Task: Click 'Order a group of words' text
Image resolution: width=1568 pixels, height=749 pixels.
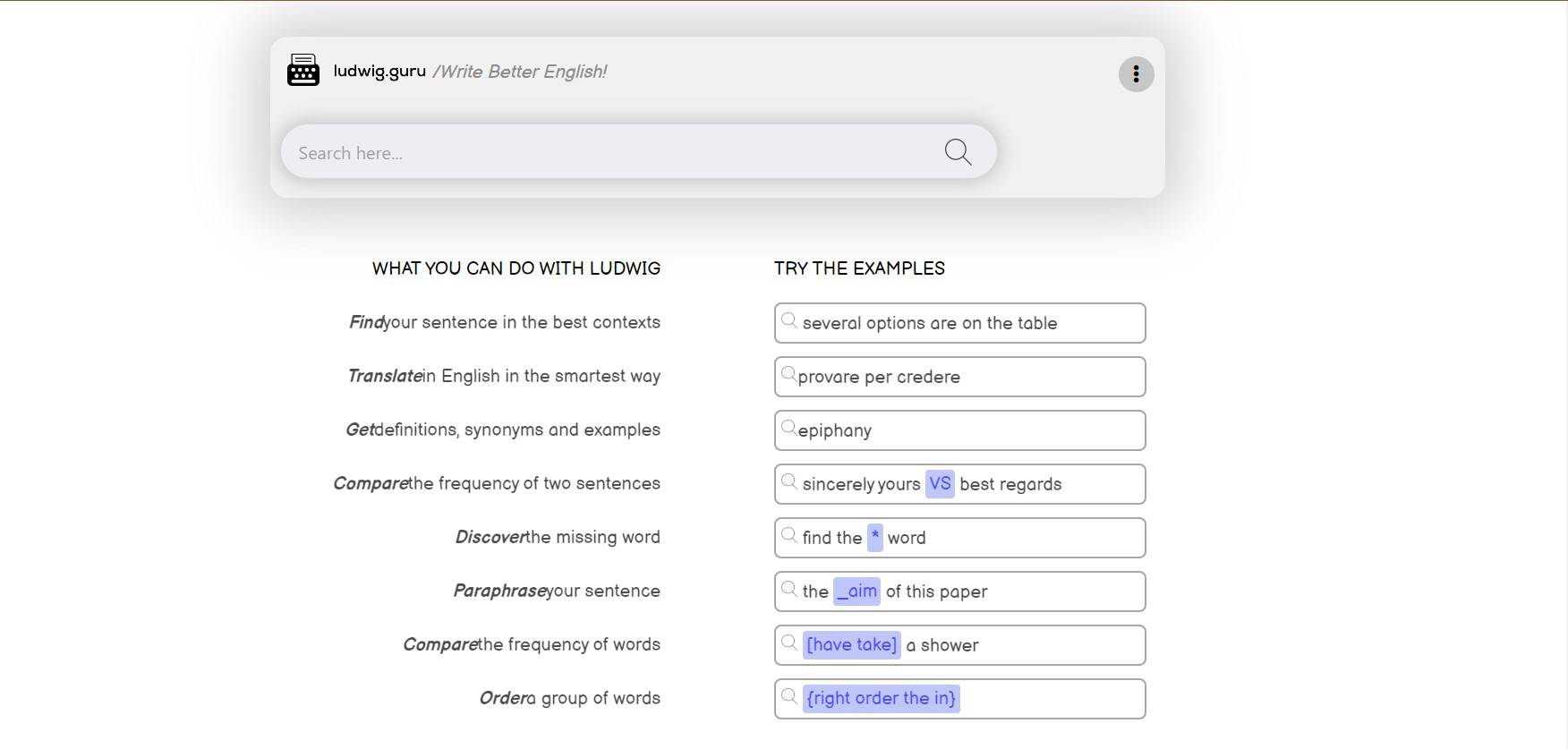Action: pos(569,698)
